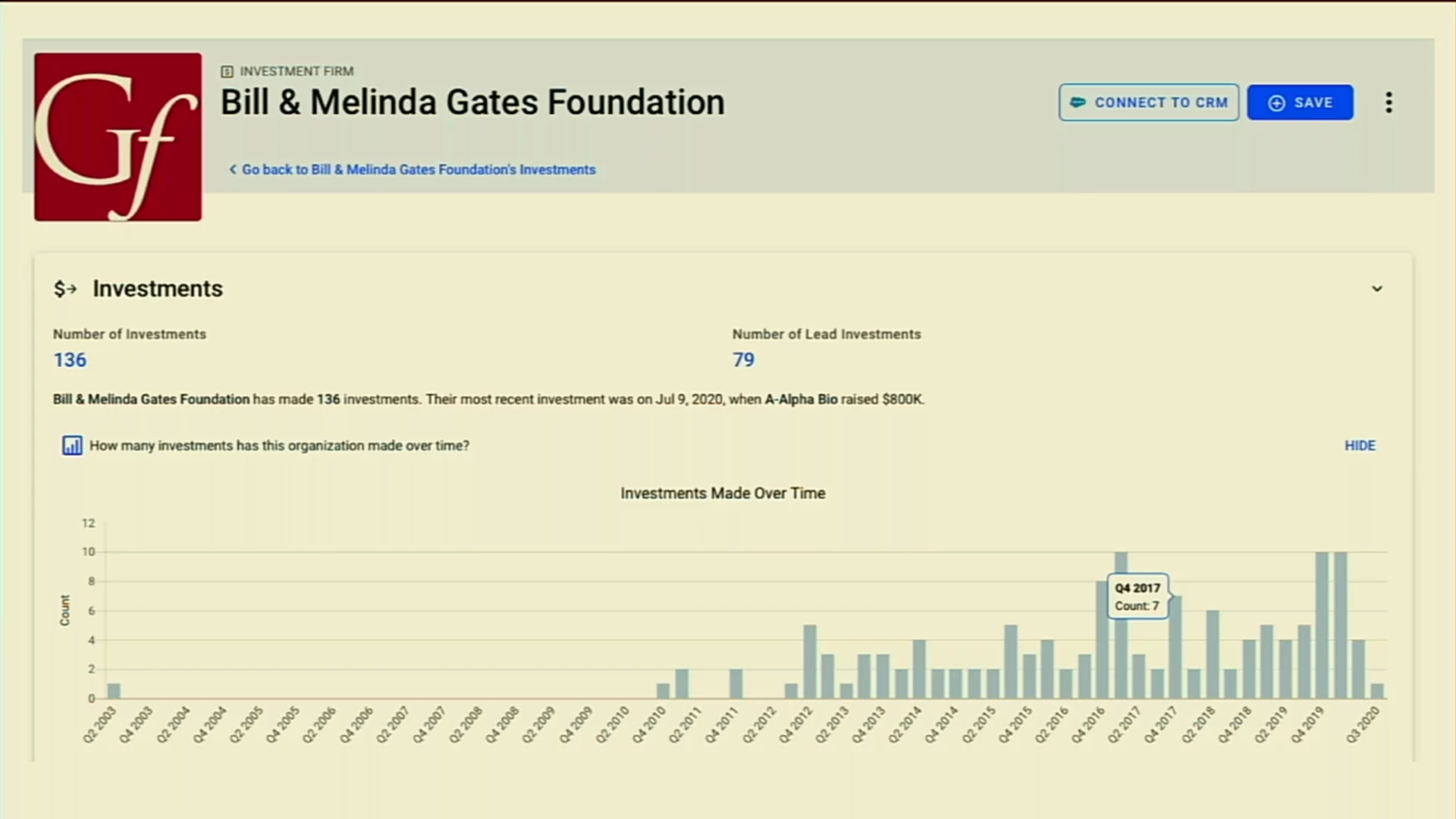Click the Gates Foundation logo thumbnail
This screenshot has height=819, width=1456.
coord(118,137)
